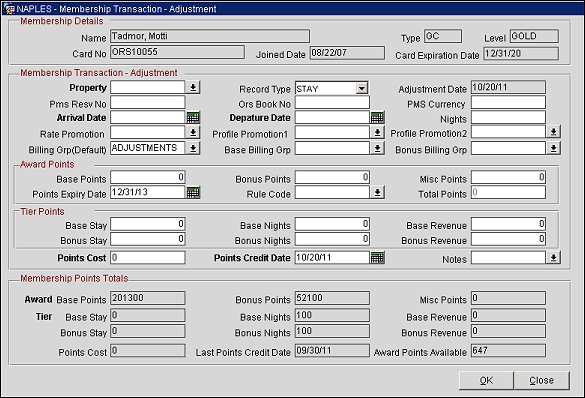Screen dimensions: 585x398
Task: Expand the Record Type dropdown
Action: [361, 88]
